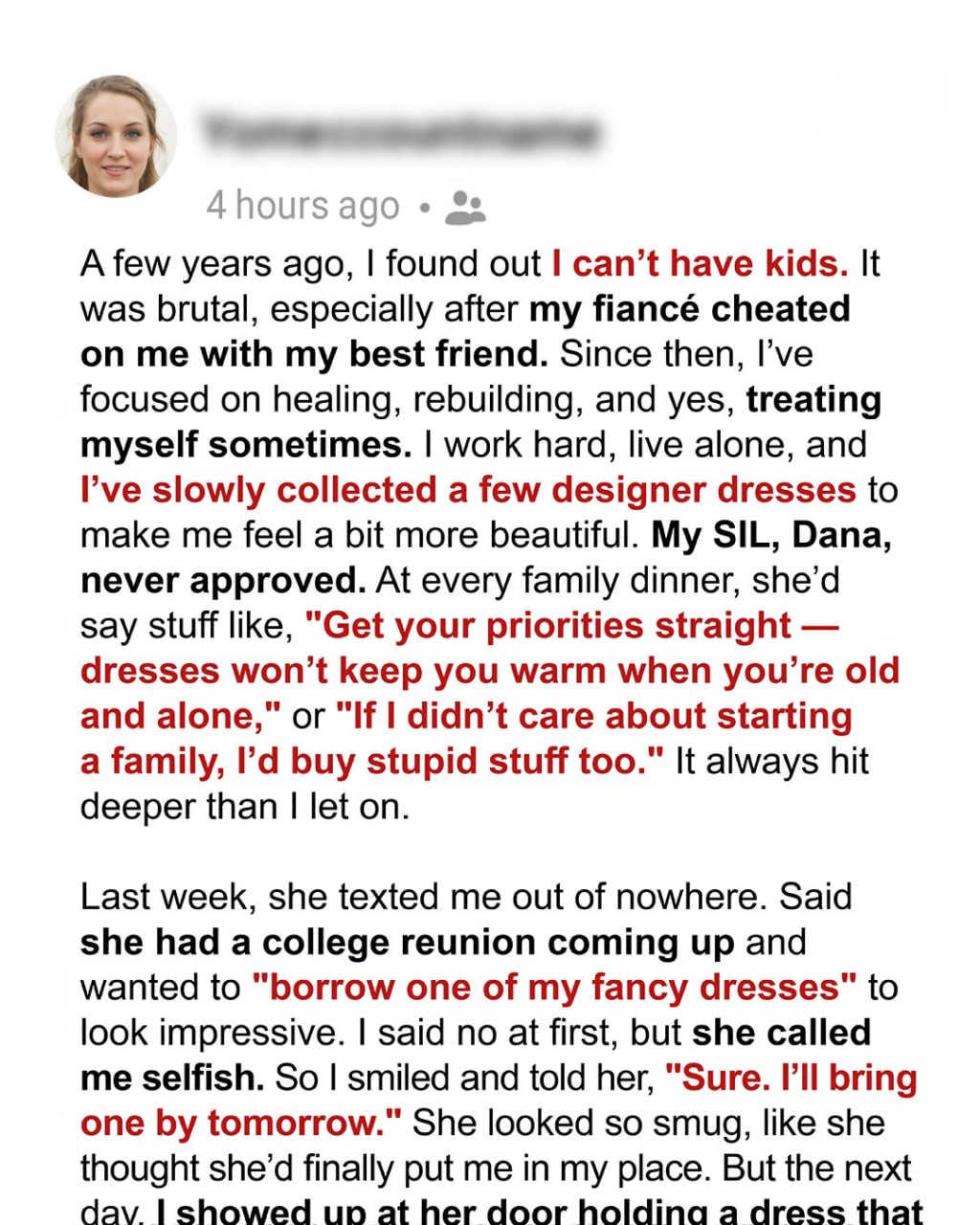Click bold text "she had a college reunion coming up"
Viewport: 980px width, 1225px height.
(x=407, y=943)
